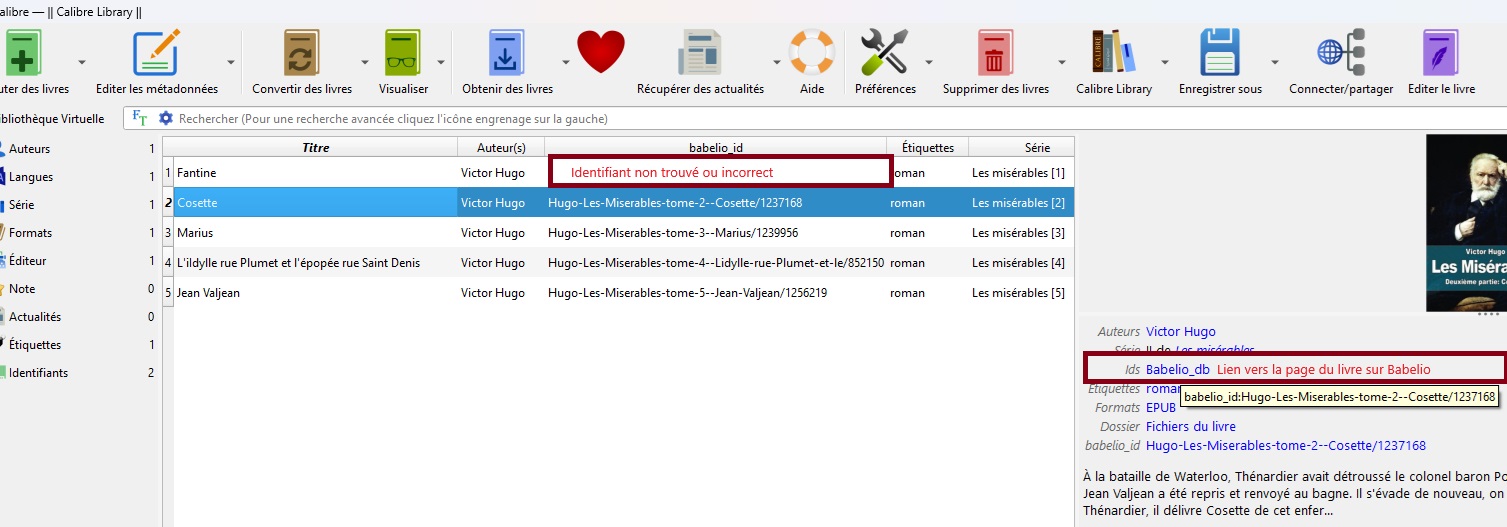Click the Editer le livre purple icon
The height and width of the screenshot is (527, 1507).
point(1441,52)
